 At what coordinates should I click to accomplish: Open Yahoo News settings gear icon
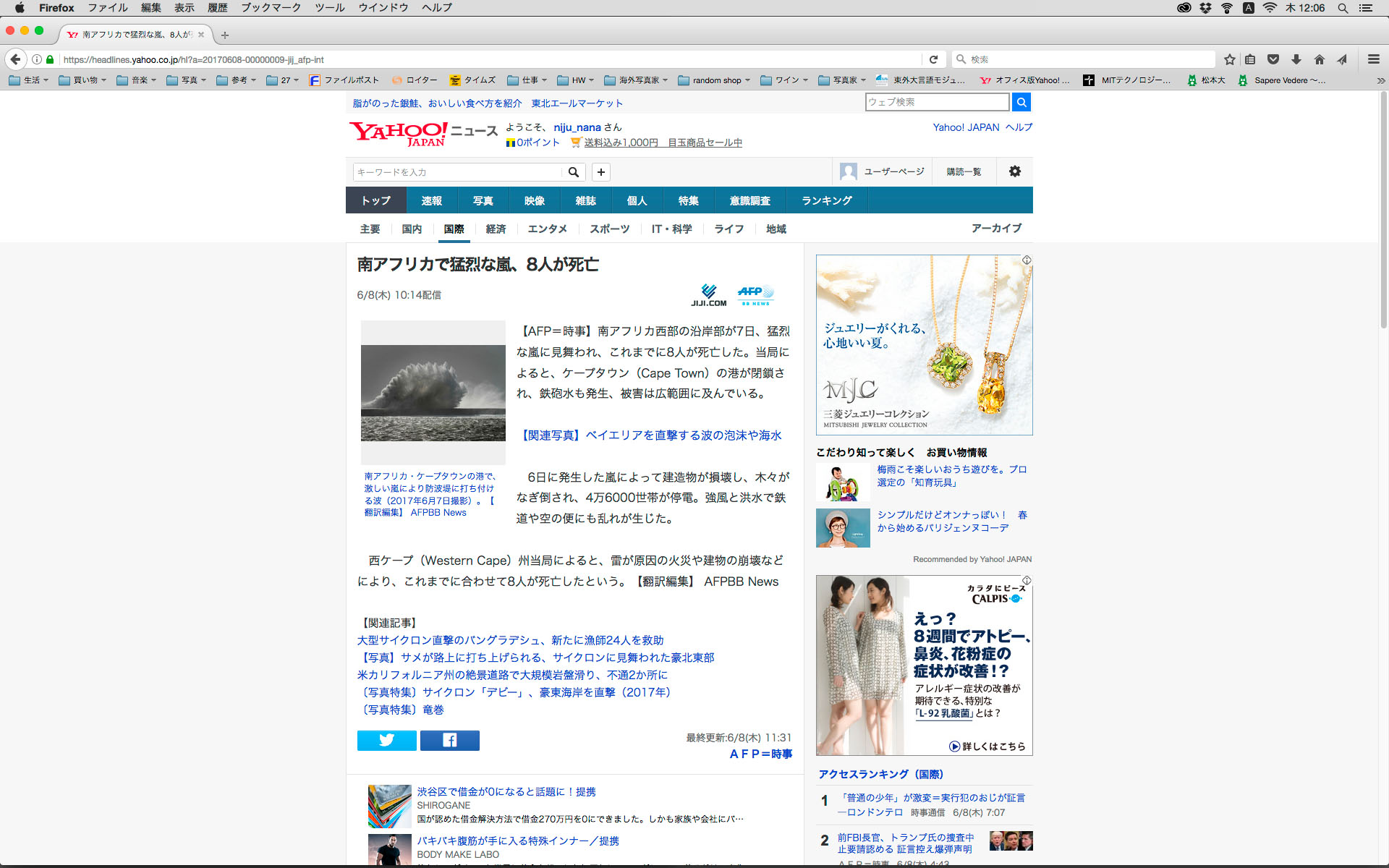1014,171
